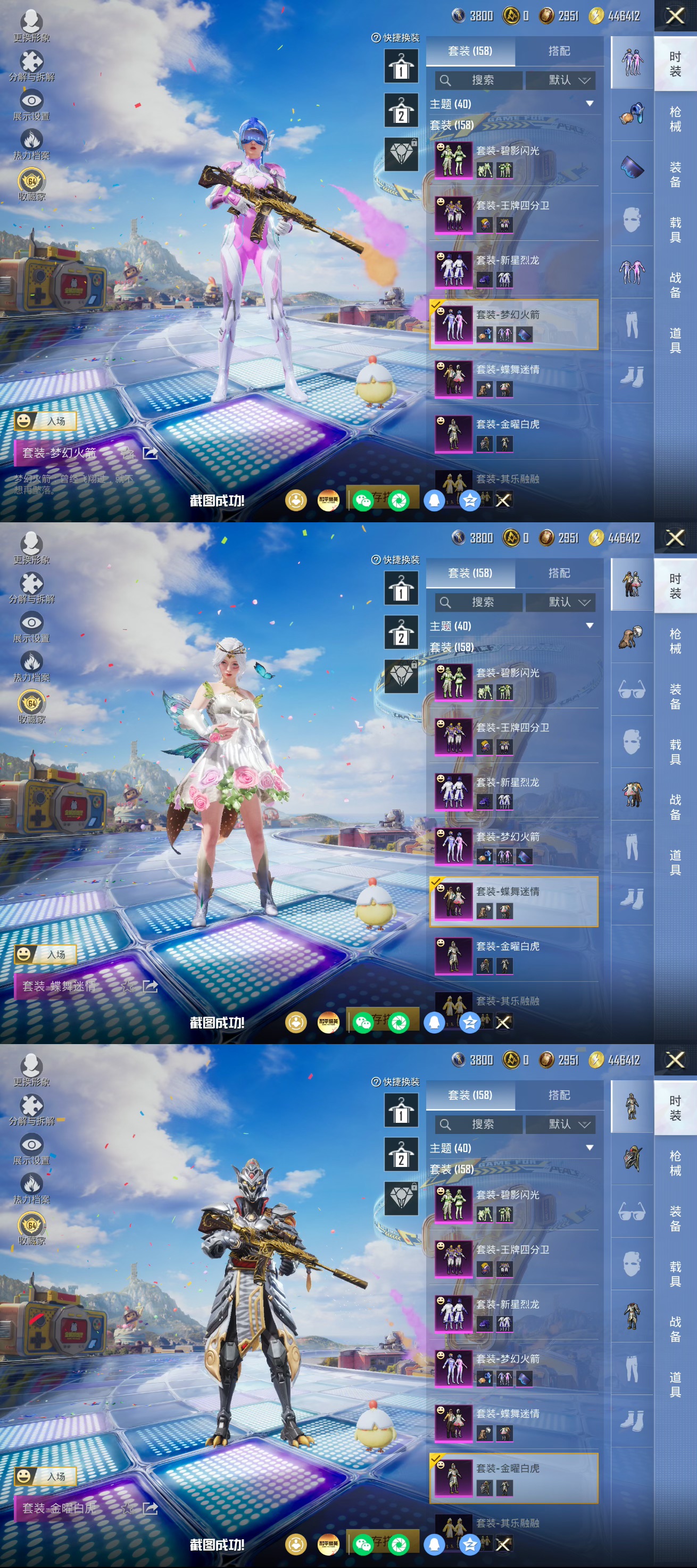Close wardrobe with X in top panel

(x=675, y=16)
